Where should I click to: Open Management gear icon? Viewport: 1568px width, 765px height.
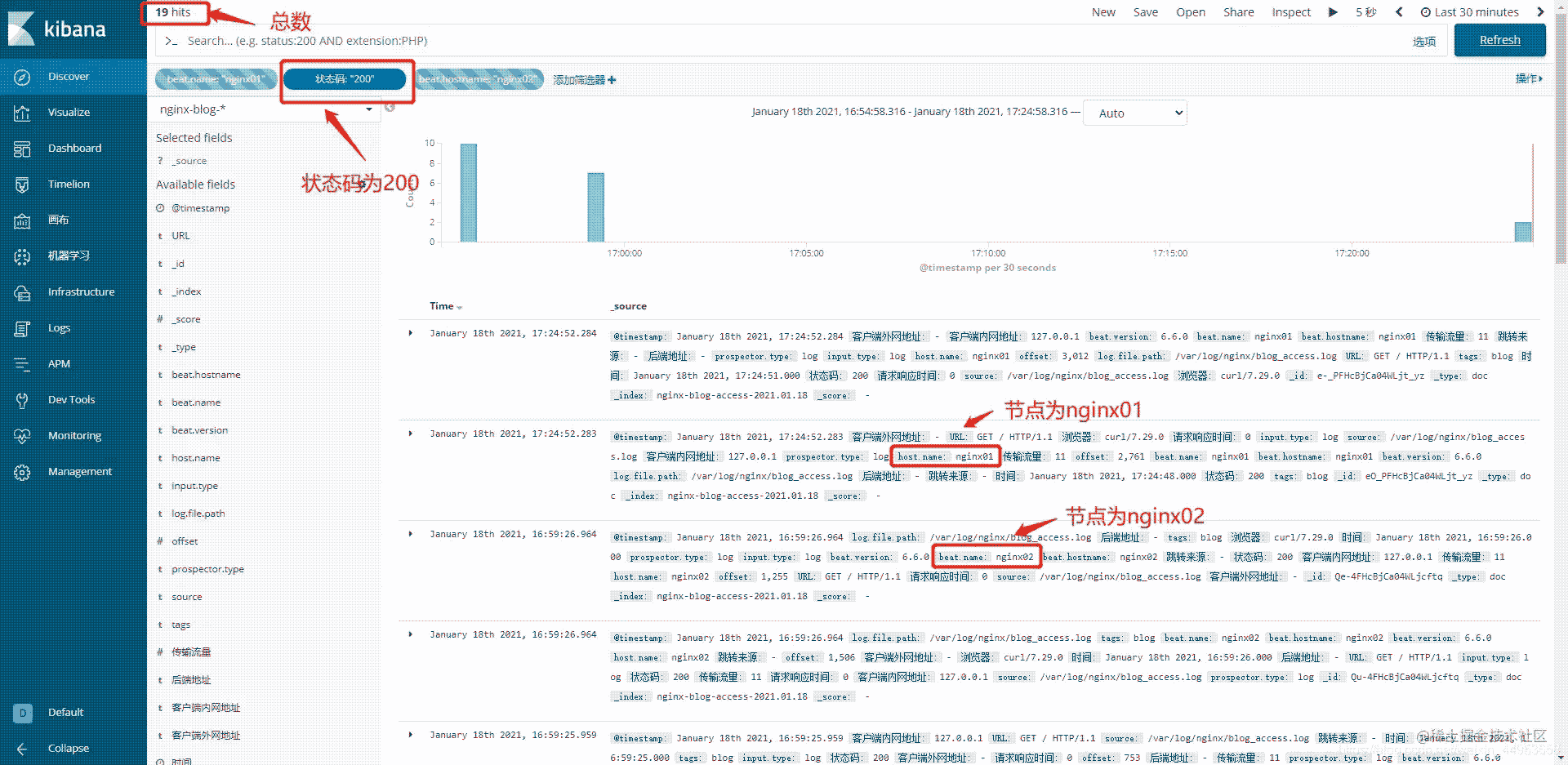pos(22,472)
